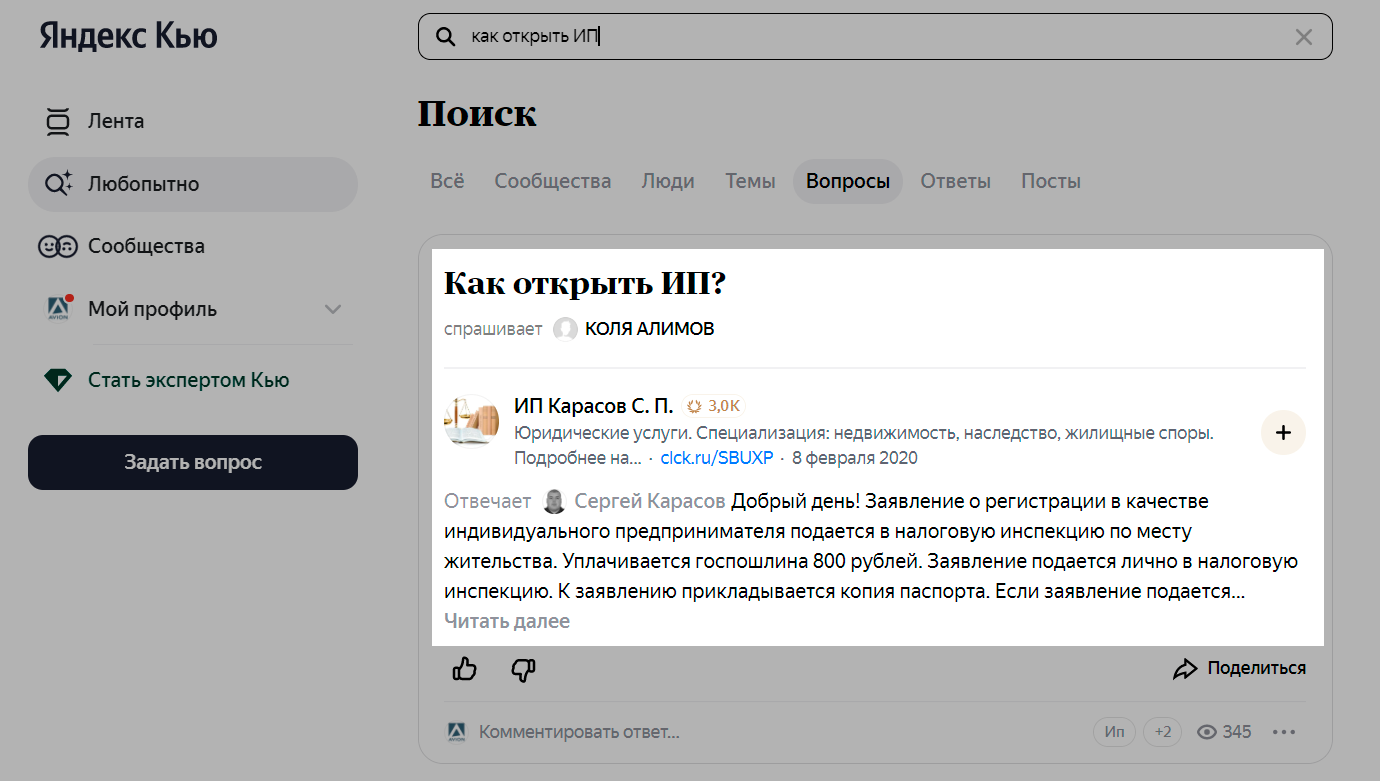Open the question 'Как открыть ИП?'
The image size is (1380, 781).
tap(584, 283)
